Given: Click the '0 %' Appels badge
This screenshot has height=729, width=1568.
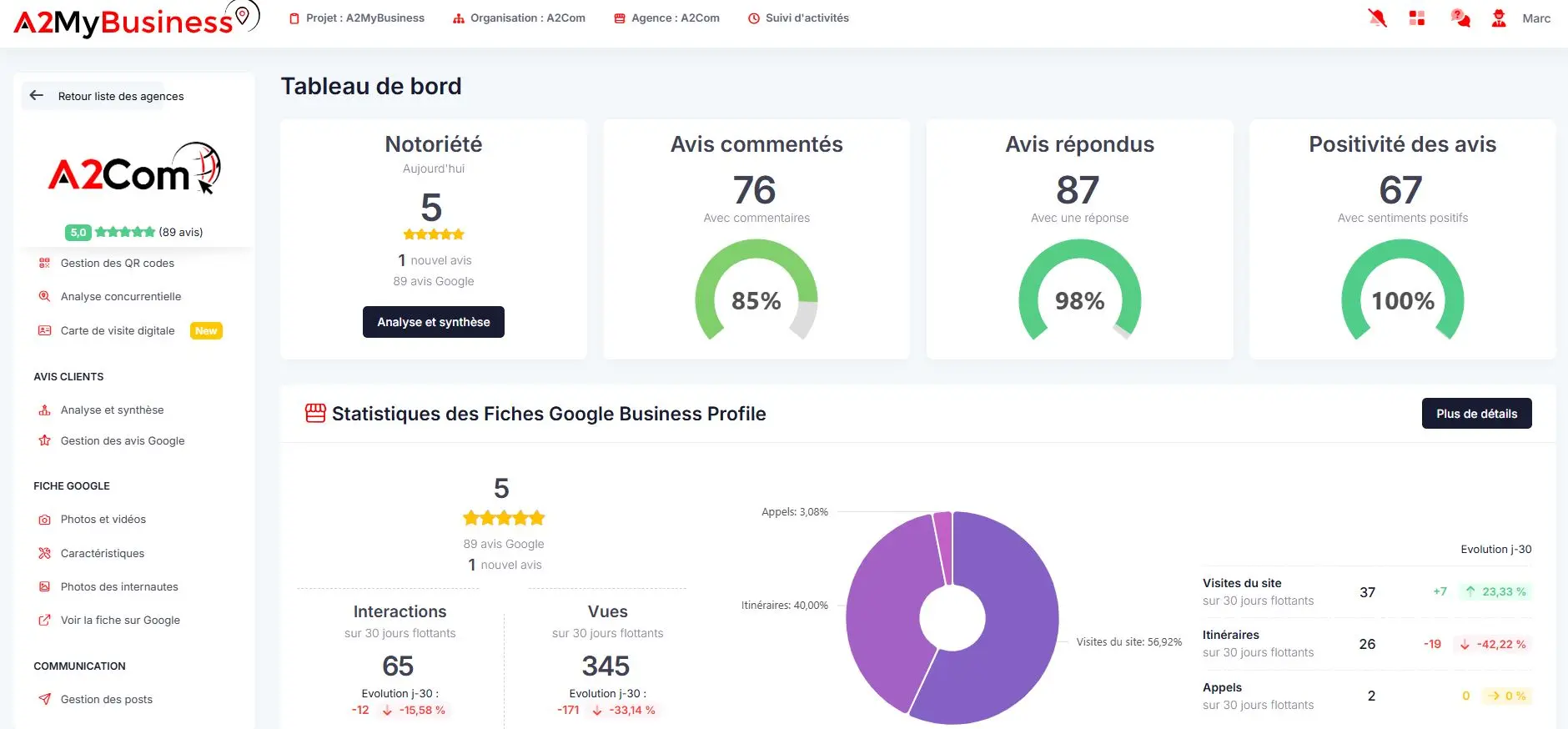Looking at the screenshot, I should [x=1507, y=696].
